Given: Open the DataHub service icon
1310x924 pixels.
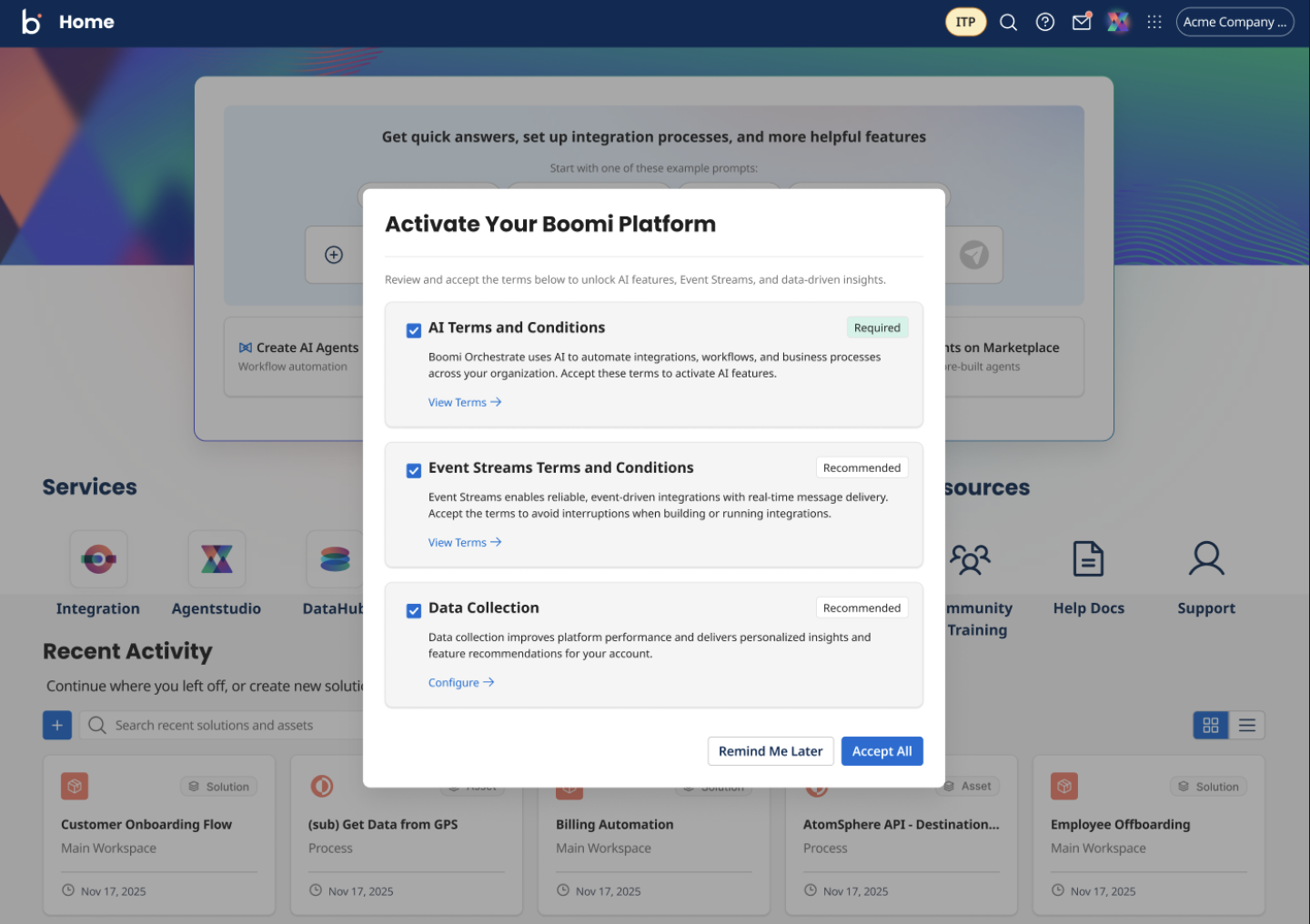Looking at the screenshot, I should coord(335,558).
